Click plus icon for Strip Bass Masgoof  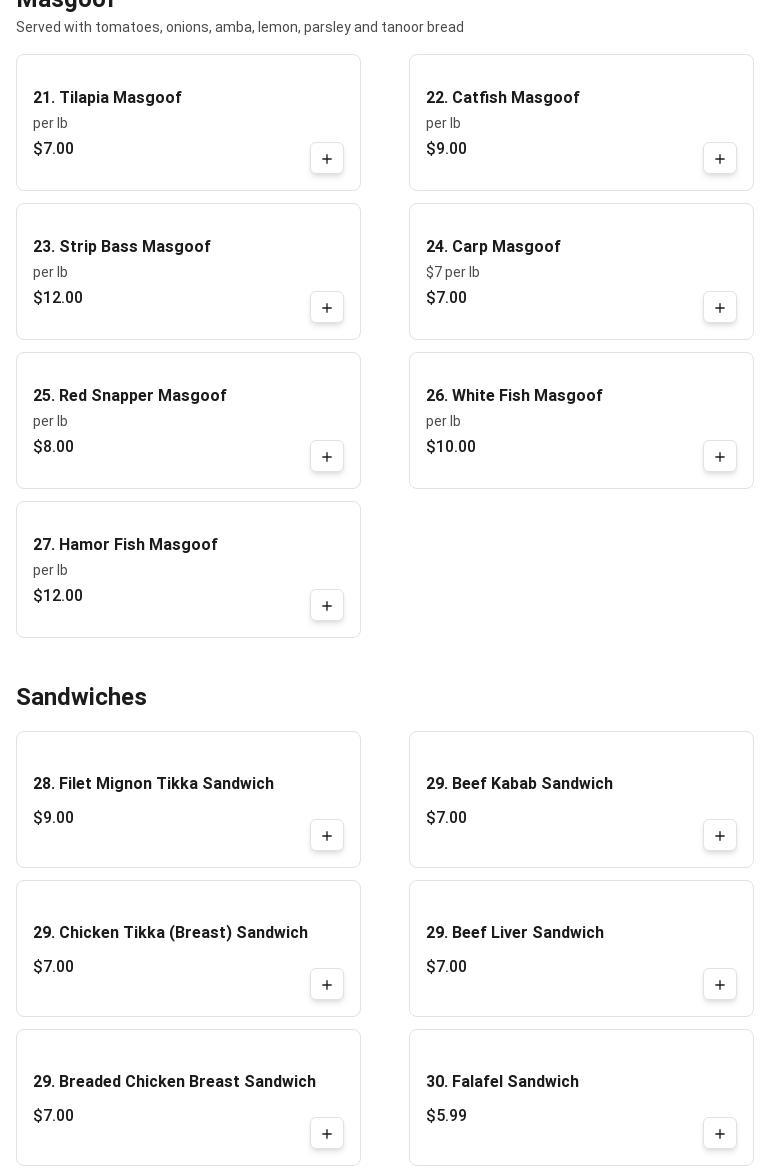pos(327,308)
